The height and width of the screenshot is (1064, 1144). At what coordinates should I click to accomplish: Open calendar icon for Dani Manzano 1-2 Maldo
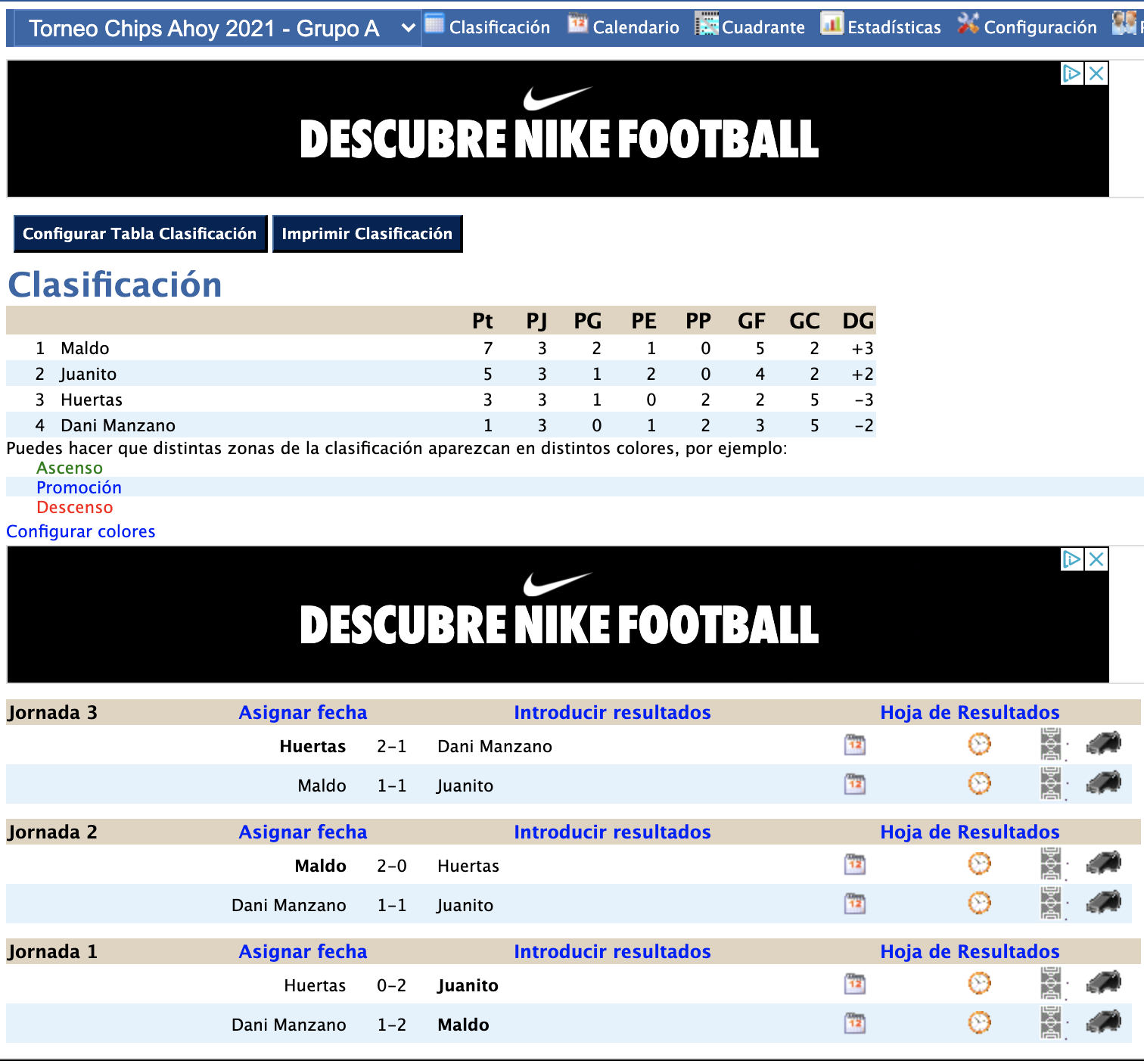(x=855, y=1024)
